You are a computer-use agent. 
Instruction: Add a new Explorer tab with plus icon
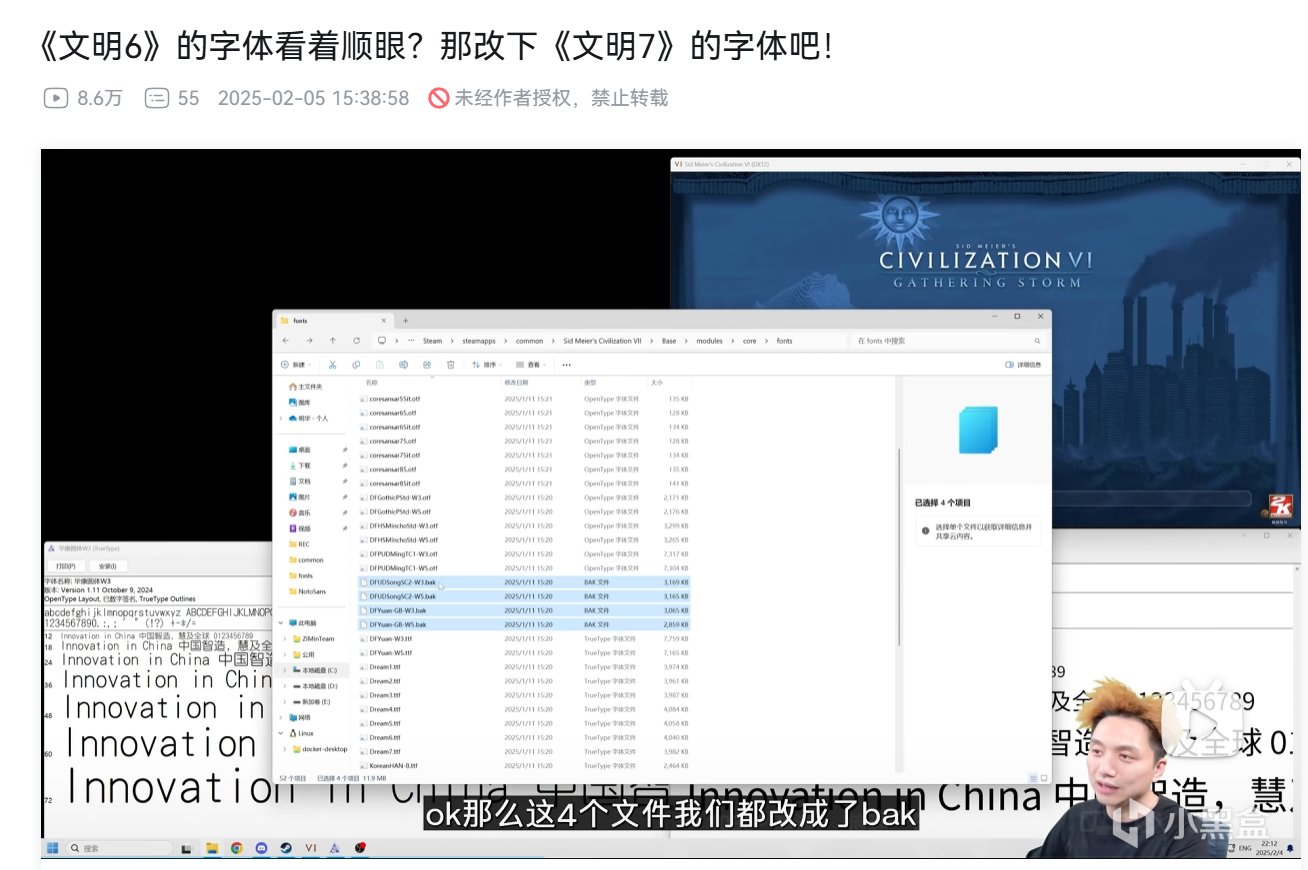pyautogui.click(x=405, y=321)
